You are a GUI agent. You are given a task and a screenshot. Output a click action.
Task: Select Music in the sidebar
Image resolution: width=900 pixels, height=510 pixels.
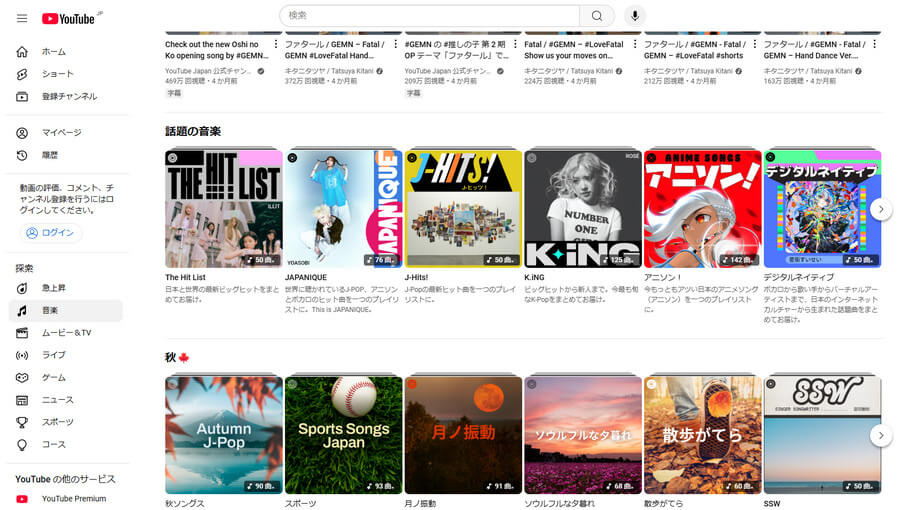50,311
